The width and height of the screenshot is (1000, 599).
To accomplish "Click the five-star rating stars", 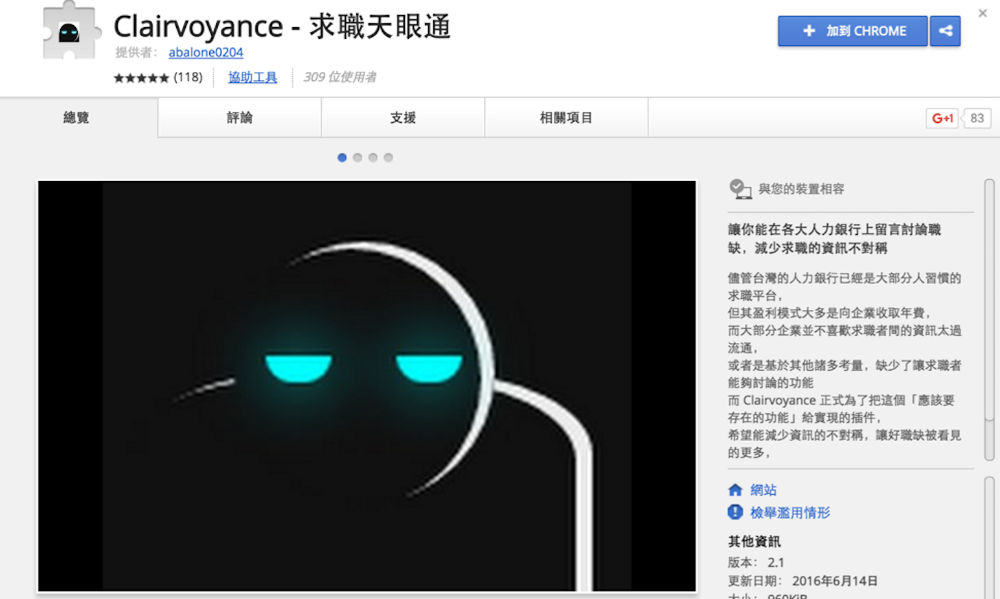I will click(141, 77).
